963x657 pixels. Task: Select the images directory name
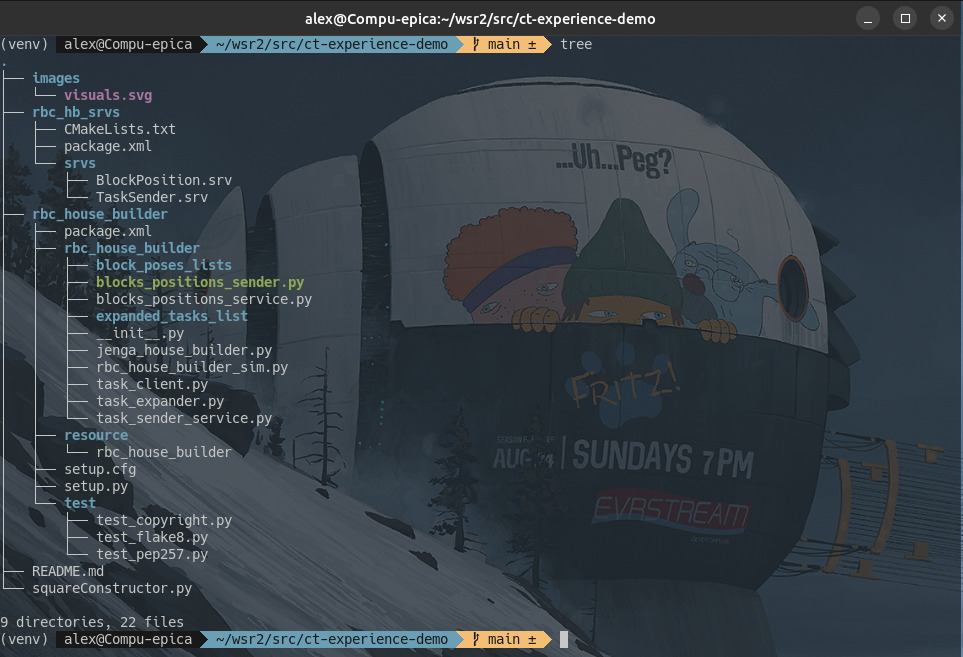[56, 78]
